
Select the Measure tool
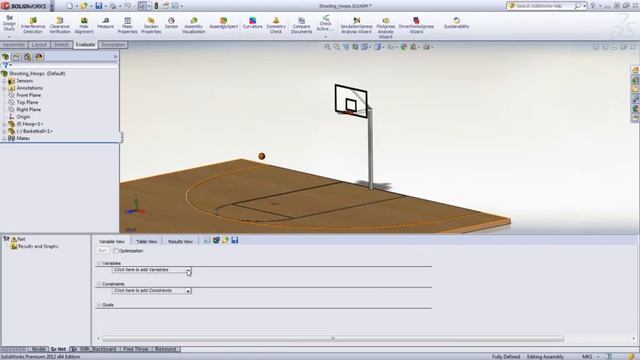point(105,23)
